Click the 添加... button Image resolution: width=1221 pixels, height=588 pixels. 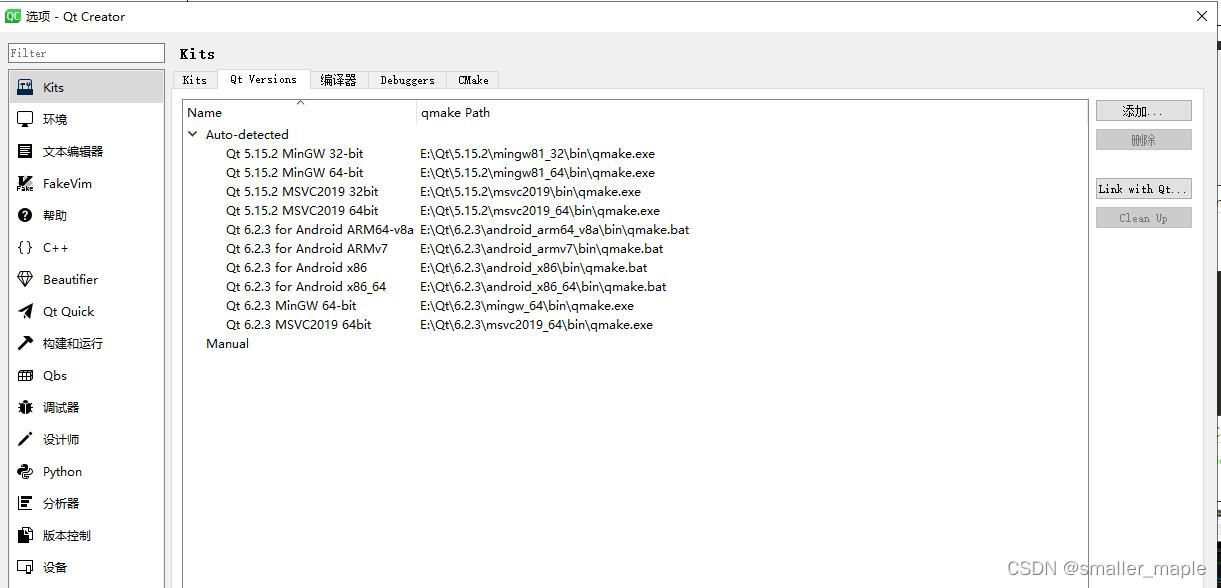[x=1143, y=111]
